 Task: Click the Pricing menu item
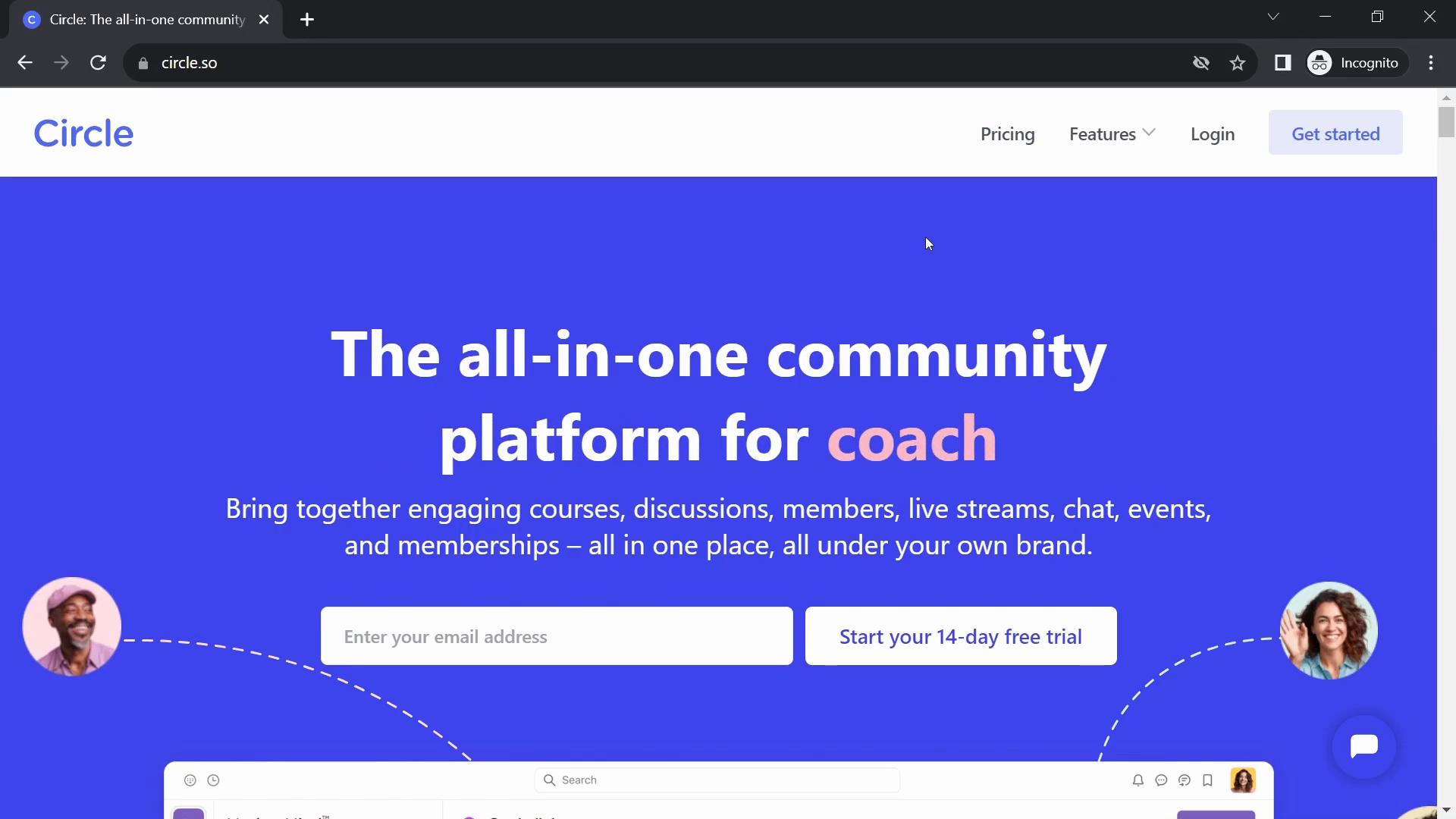1007,133
